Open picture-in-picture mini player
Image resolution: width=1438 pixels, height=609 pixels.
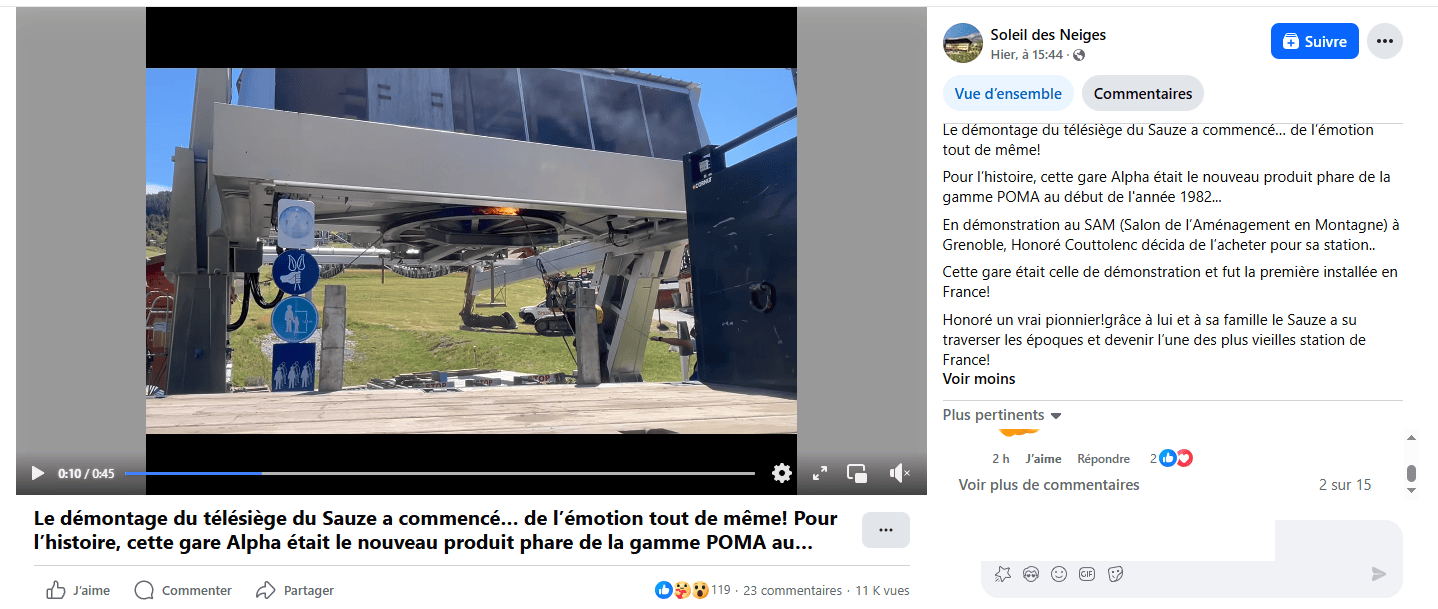pos(857,473)
